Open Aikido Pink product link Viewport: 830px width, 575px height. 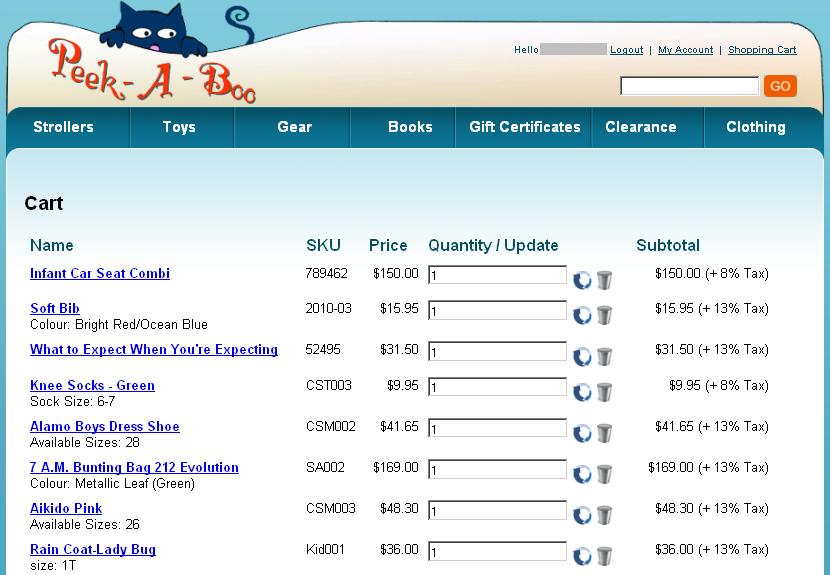66,509
